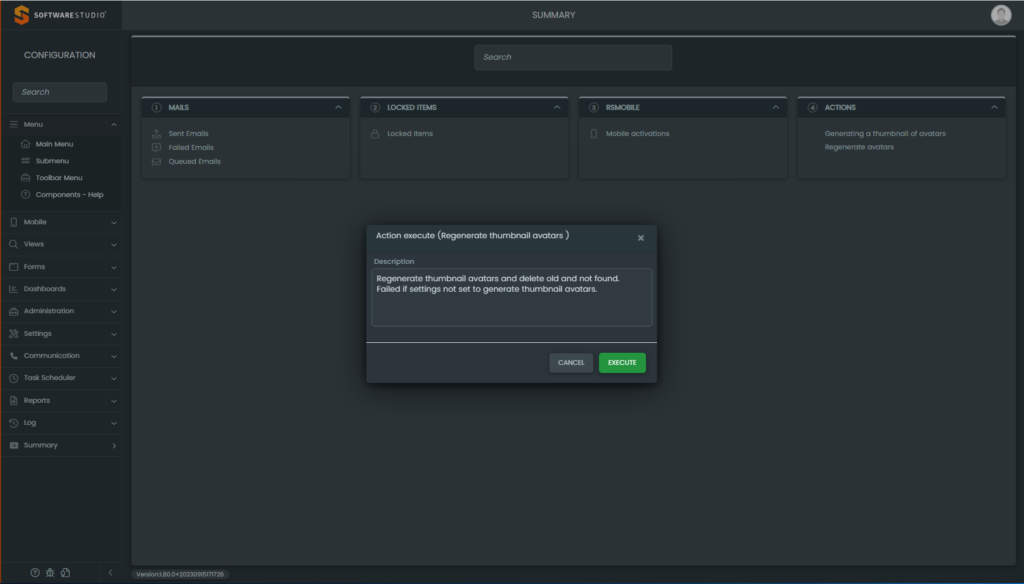Click the bug report icon in the sidebar footer
The height and width of the screenshot is (584, 1024).
pyautogui.click(x=50, y=573)
